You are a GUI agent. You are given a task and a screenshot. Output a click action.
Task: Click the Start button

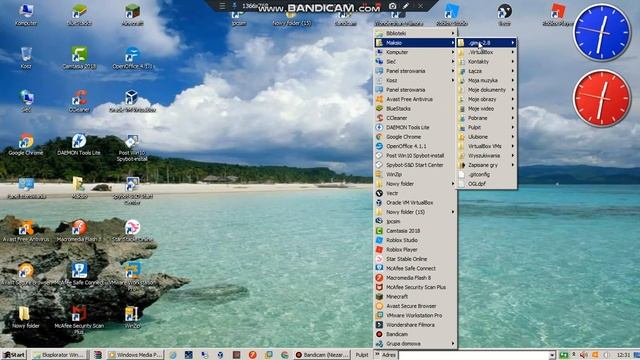pos(13,355)
